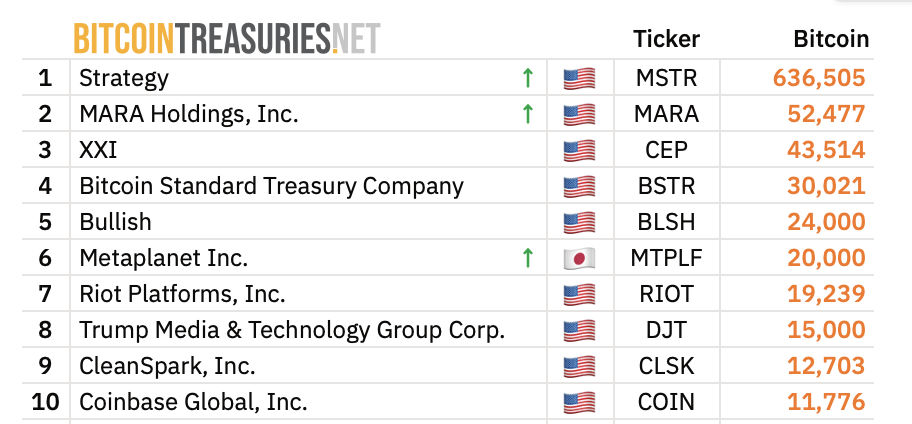Image resolution: width=912 pixels, height=424 pixels.
Task: Click the 636,505 Bitcoin holdings value
Action: [818, 78]
